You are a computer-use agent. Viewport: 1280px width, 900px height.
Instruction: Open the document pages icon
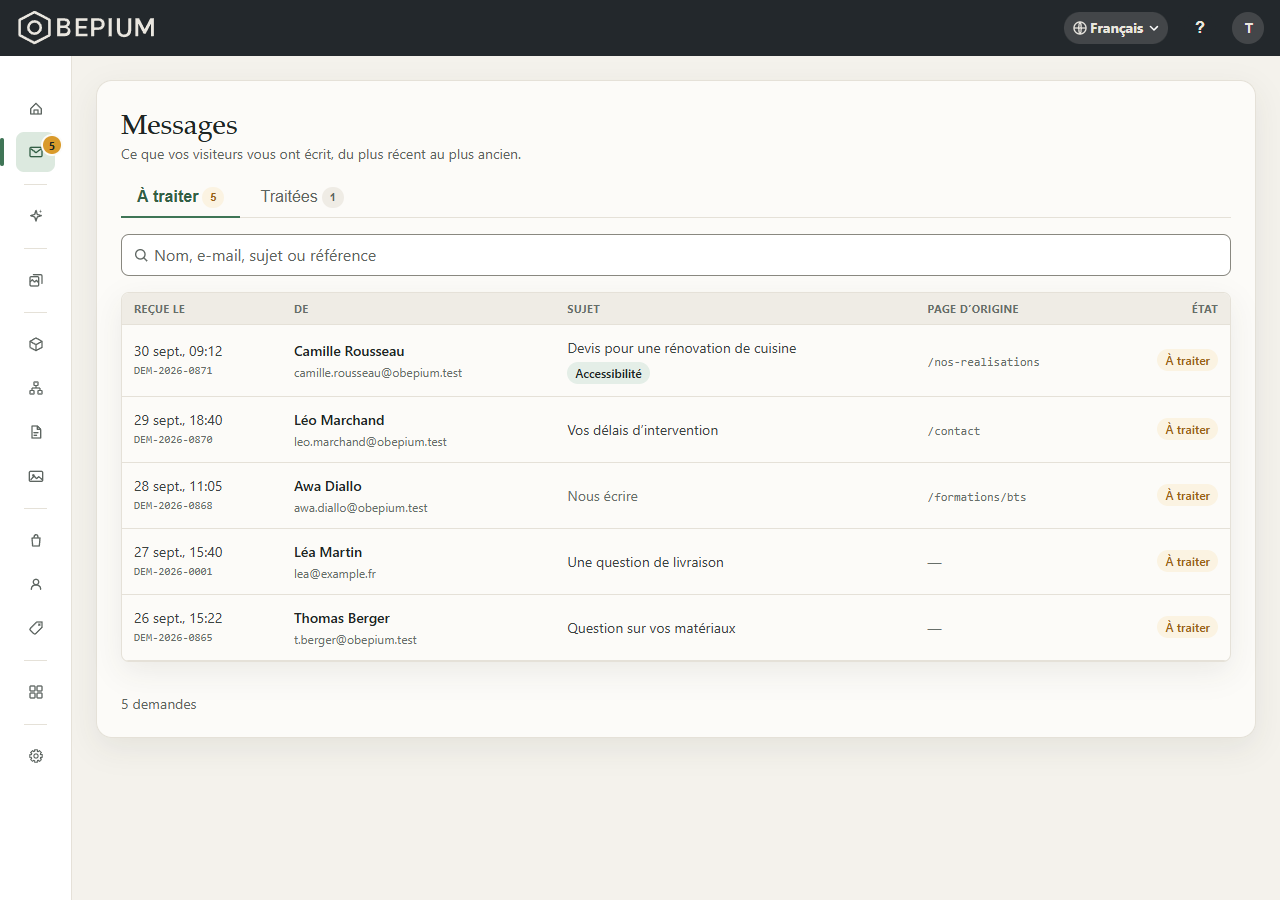click(x=36, y=432)
